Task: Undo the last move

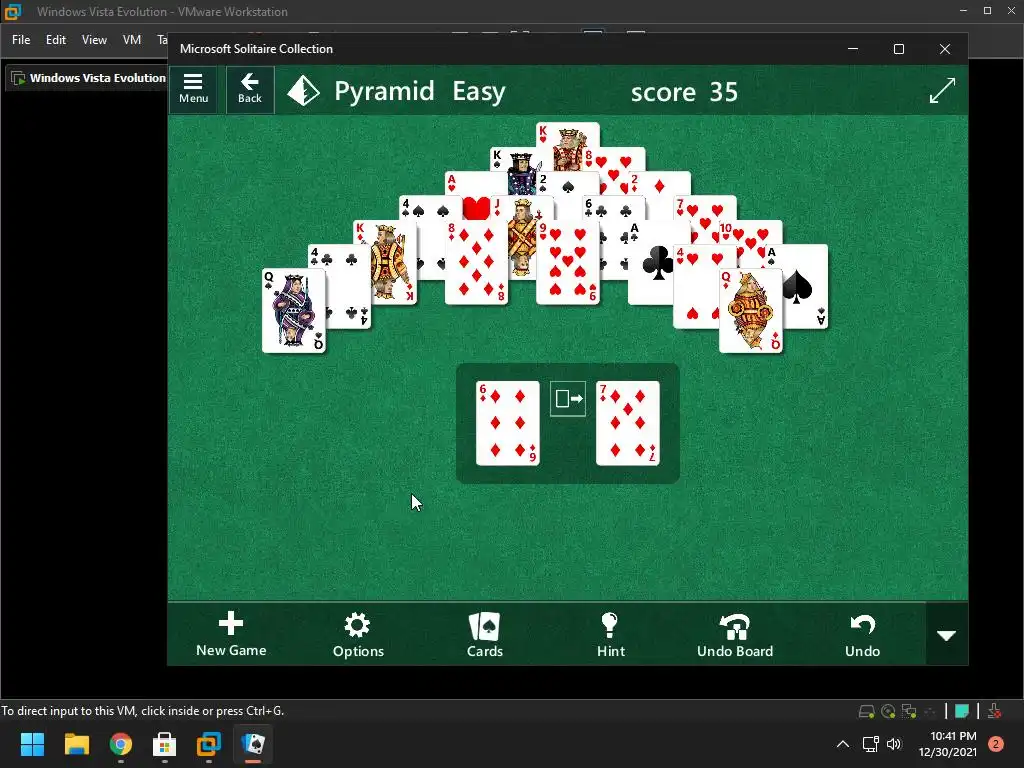Action: click(862, 634)
